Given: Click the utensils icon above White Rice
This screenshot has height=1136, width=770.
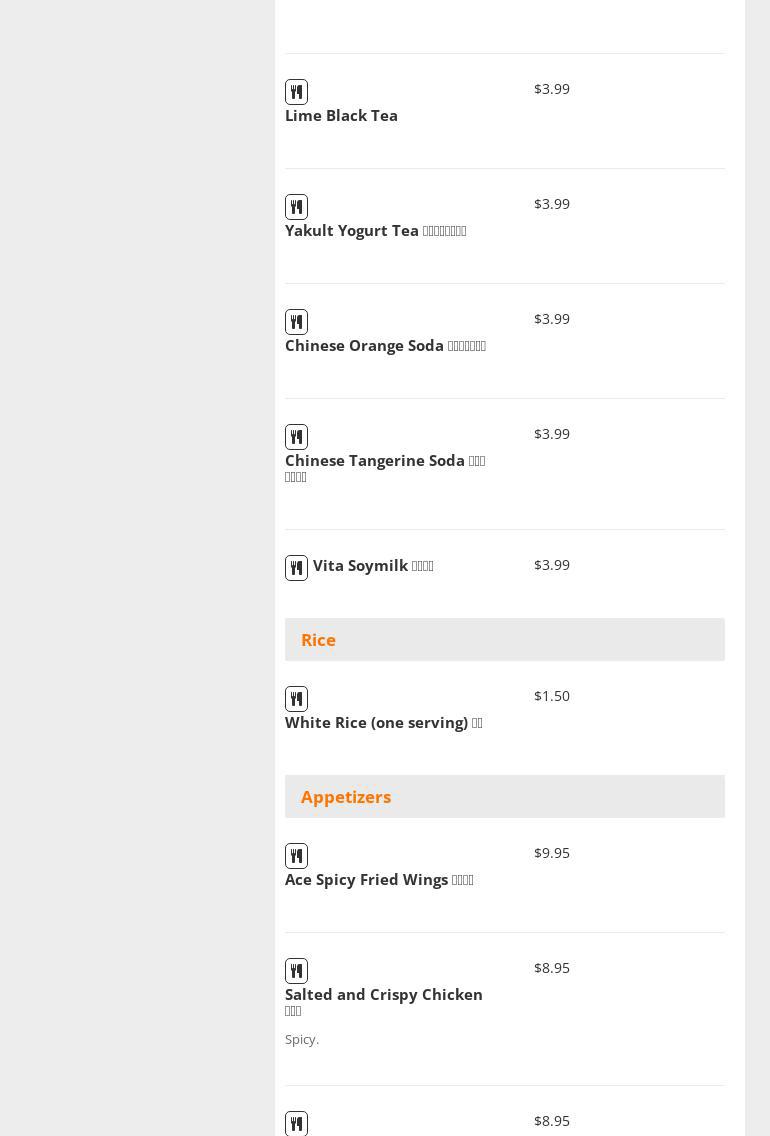Looking at the screenshot, I should 296,699.
